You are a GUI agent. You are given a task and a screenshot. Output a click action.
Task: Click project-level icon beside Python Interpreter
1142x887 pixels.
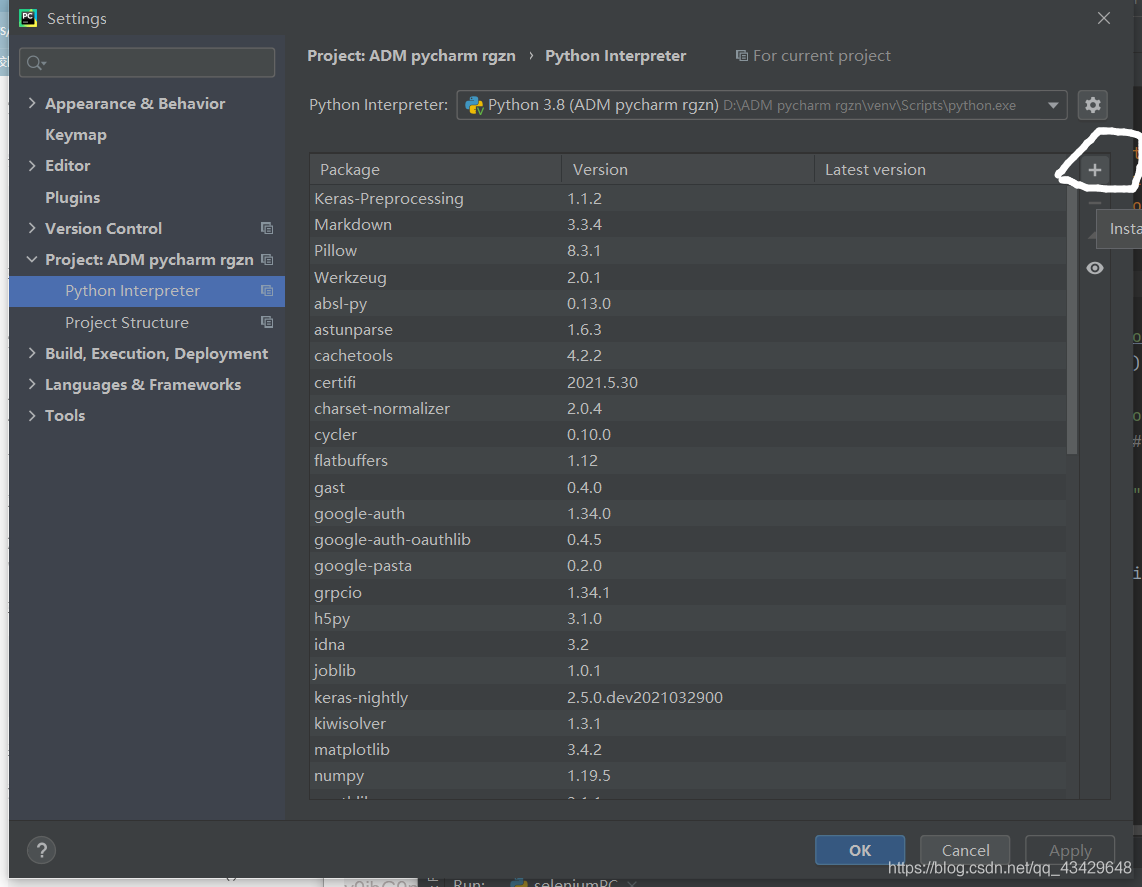[267, 291]
